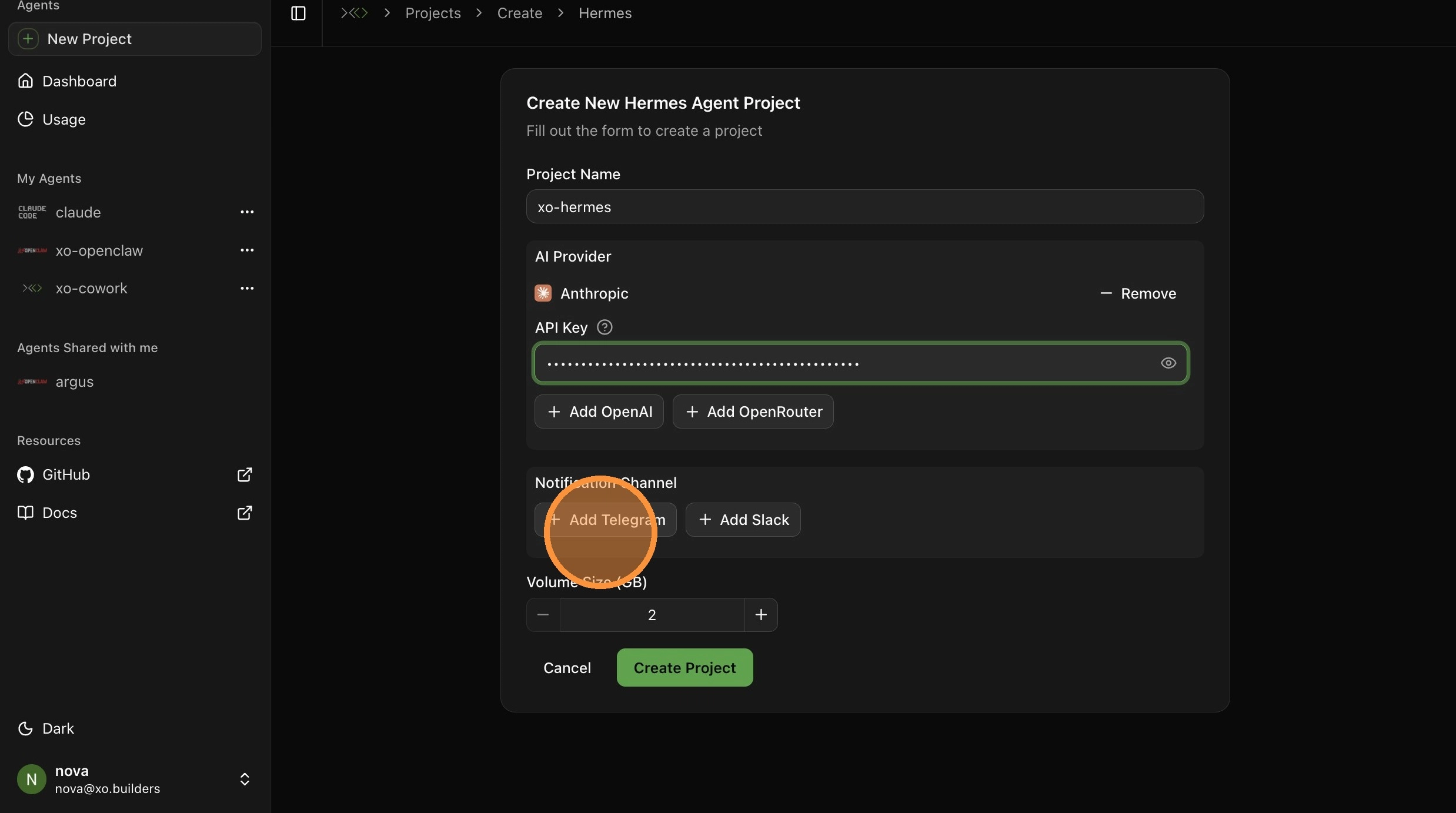This screenshot has height=813, width=1456.
Task: Cancel project creation
Action: (567, 667)
